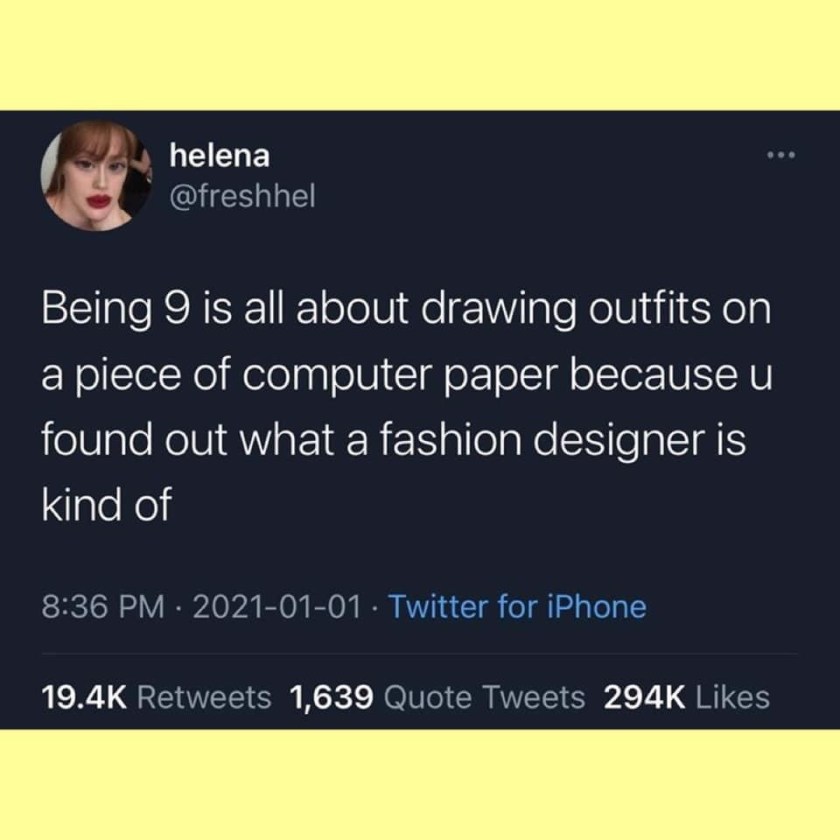
Task: View the 1,639 Quote Tweets list
Action: coord(437,698)
